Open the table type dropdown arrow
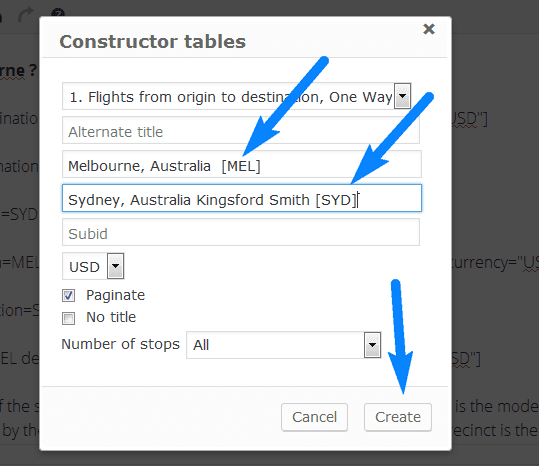The width and height of the screenshot is (539, 466). [x=402, y=96]
